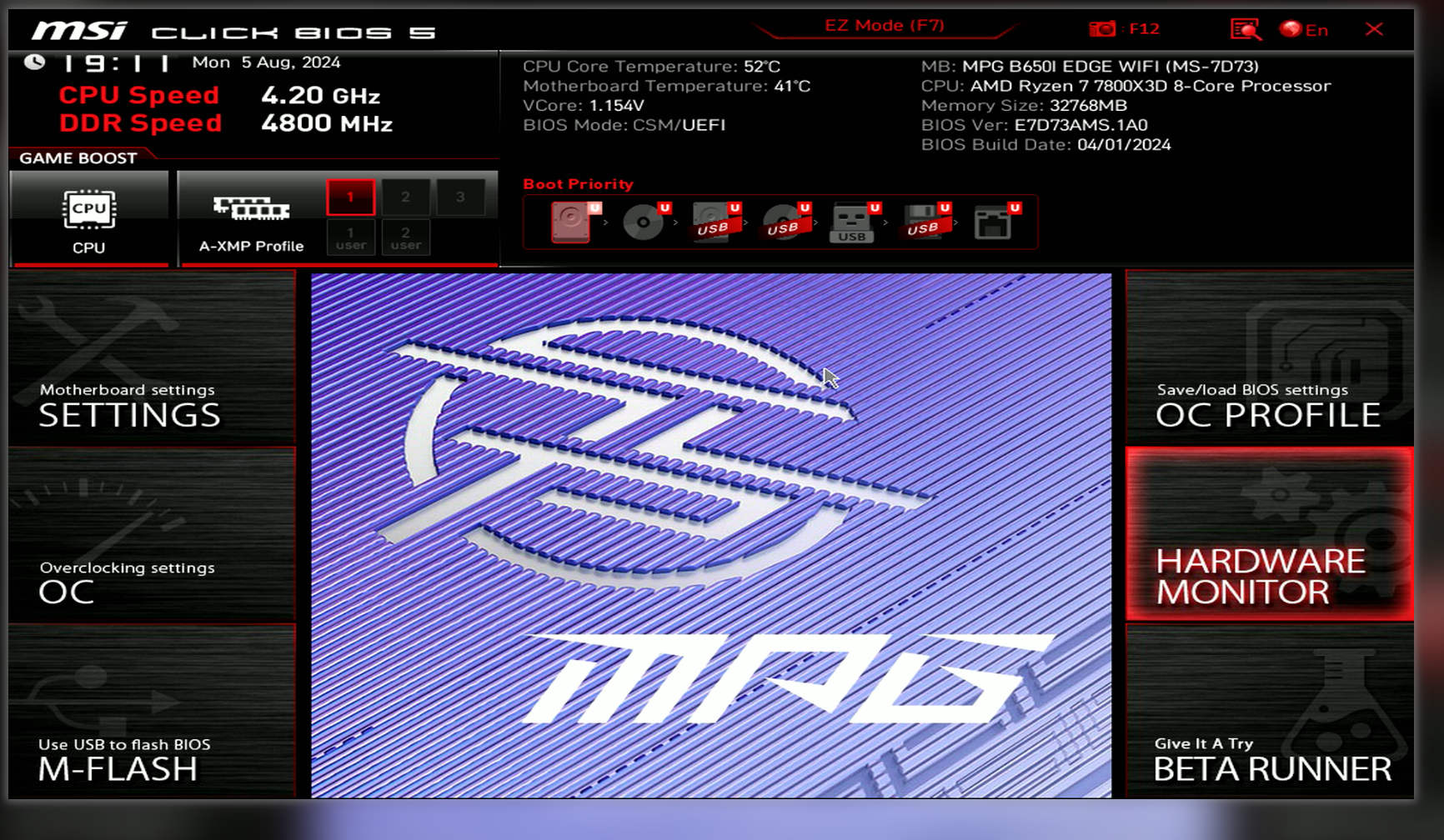Image resolution: width=1444 pixels, height=840 pixels.
Task: Click the MSI logo in header
Action: tap(79, 31)
